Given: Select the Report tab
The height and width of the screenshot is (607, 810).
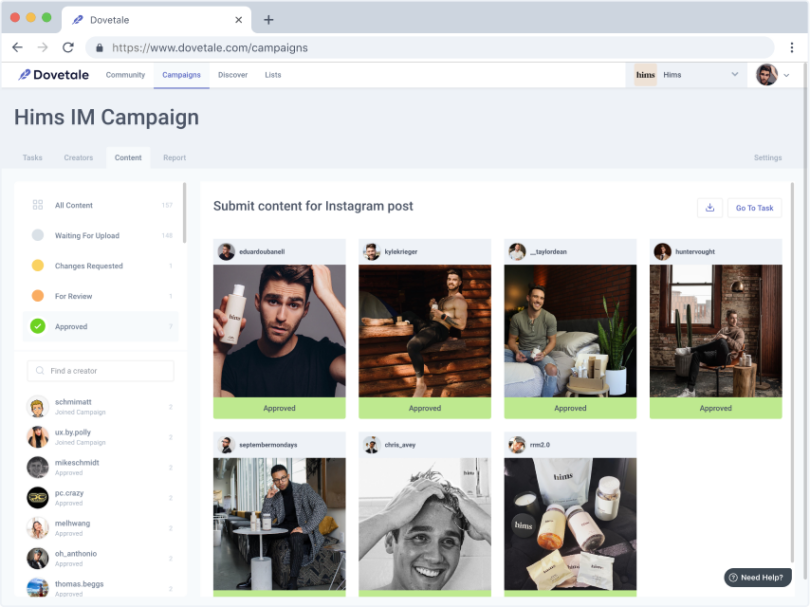Looking at the screenshot, I should 173,157.
